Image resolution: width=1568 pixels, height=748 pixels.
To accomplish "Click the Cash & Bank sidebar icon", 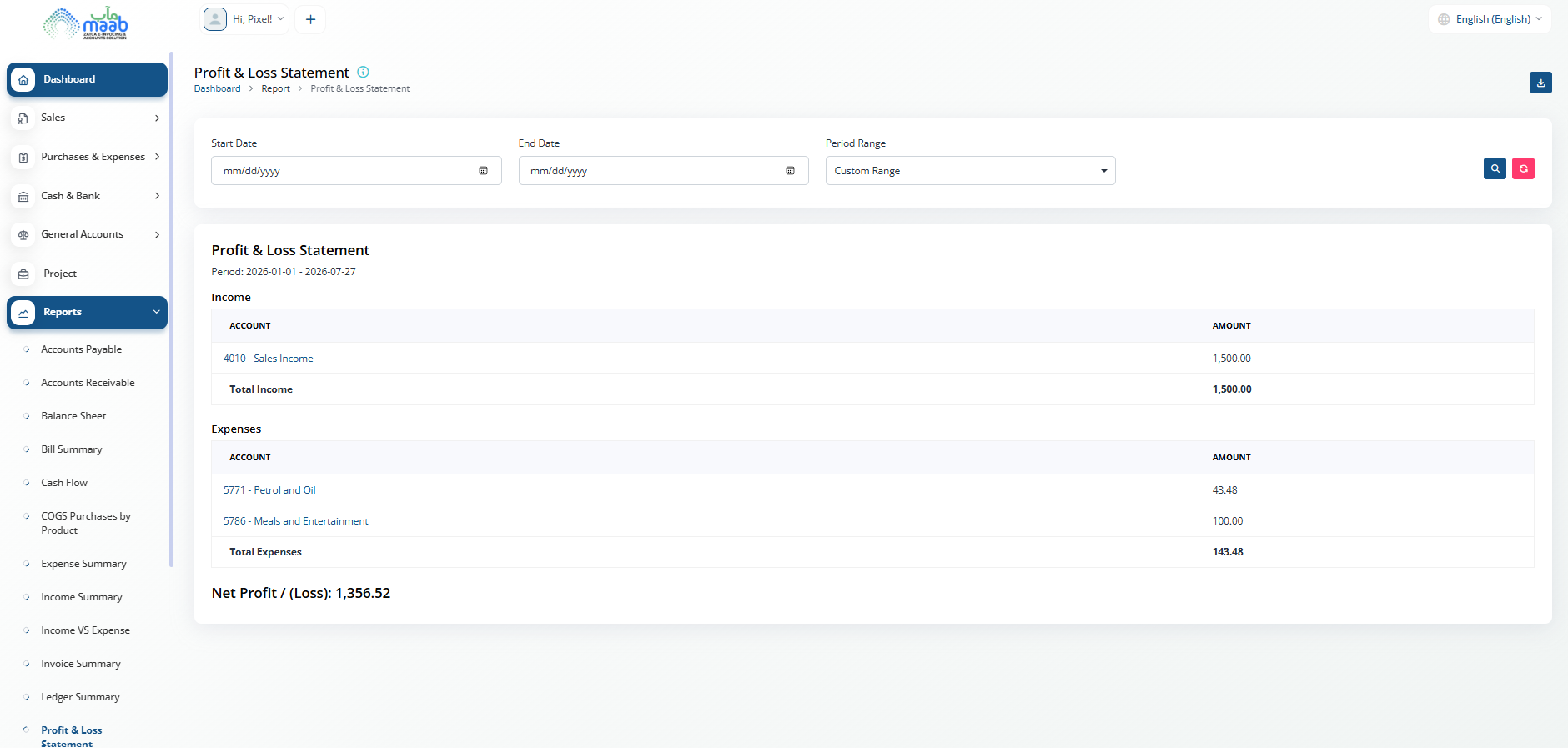I will 23,197.
